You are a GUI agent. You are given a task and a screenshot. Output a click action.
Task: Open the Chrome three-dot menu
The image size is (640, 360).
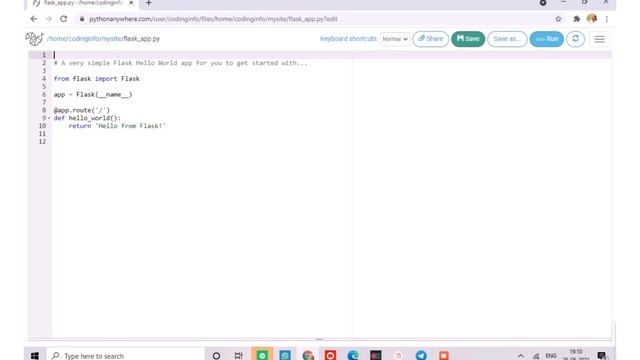click(x=607, y=19)
